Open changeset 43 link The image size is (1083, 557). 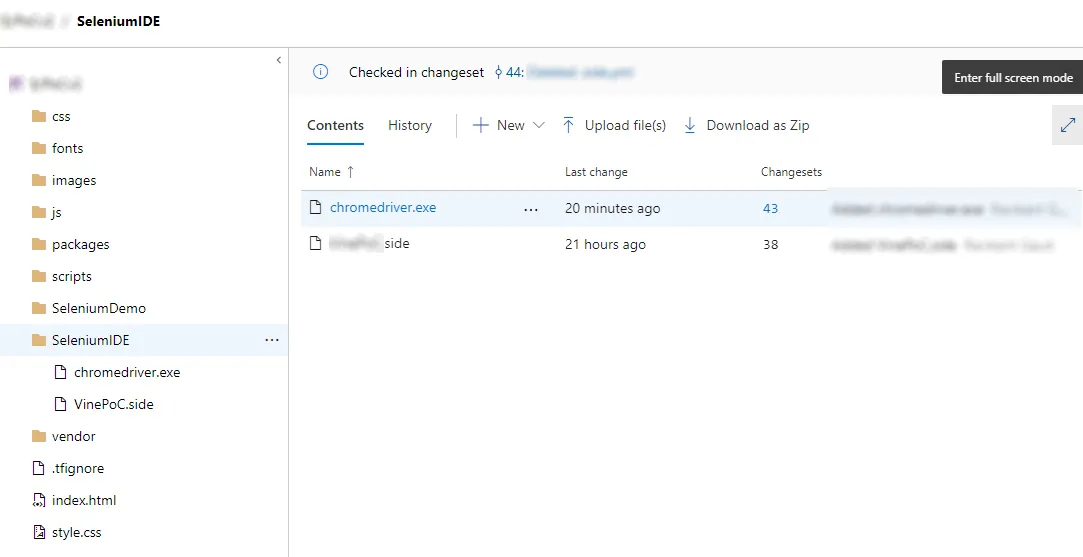(770, 208)
